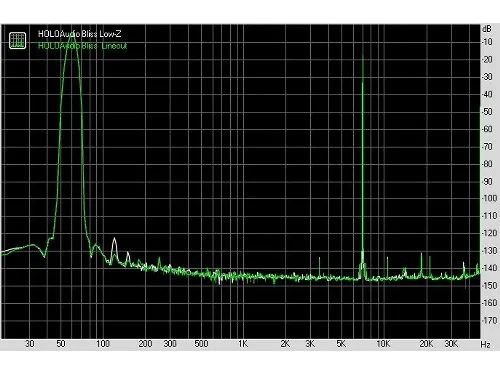Image resolution: width=500 pixels, height=375 pixels.
Task: Click the '5K' frequency axis label
Action: [341, 344]
